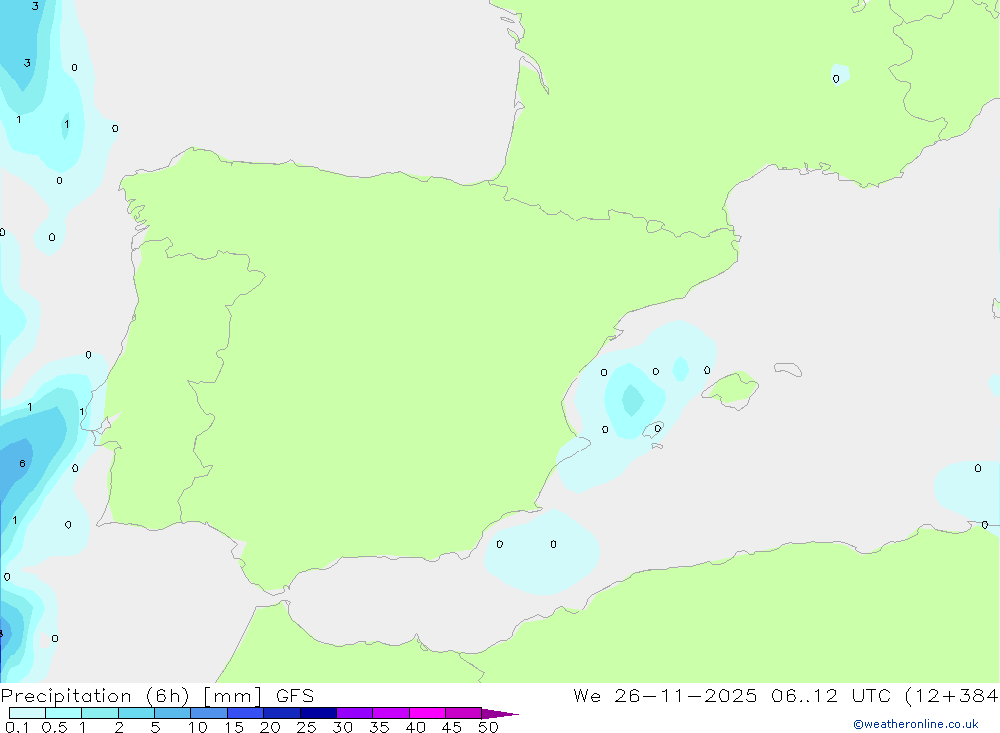Viewport: 1000px width, 733px height.
Task: Click the legend label '0.1'
Action: [x=17, y=727]
